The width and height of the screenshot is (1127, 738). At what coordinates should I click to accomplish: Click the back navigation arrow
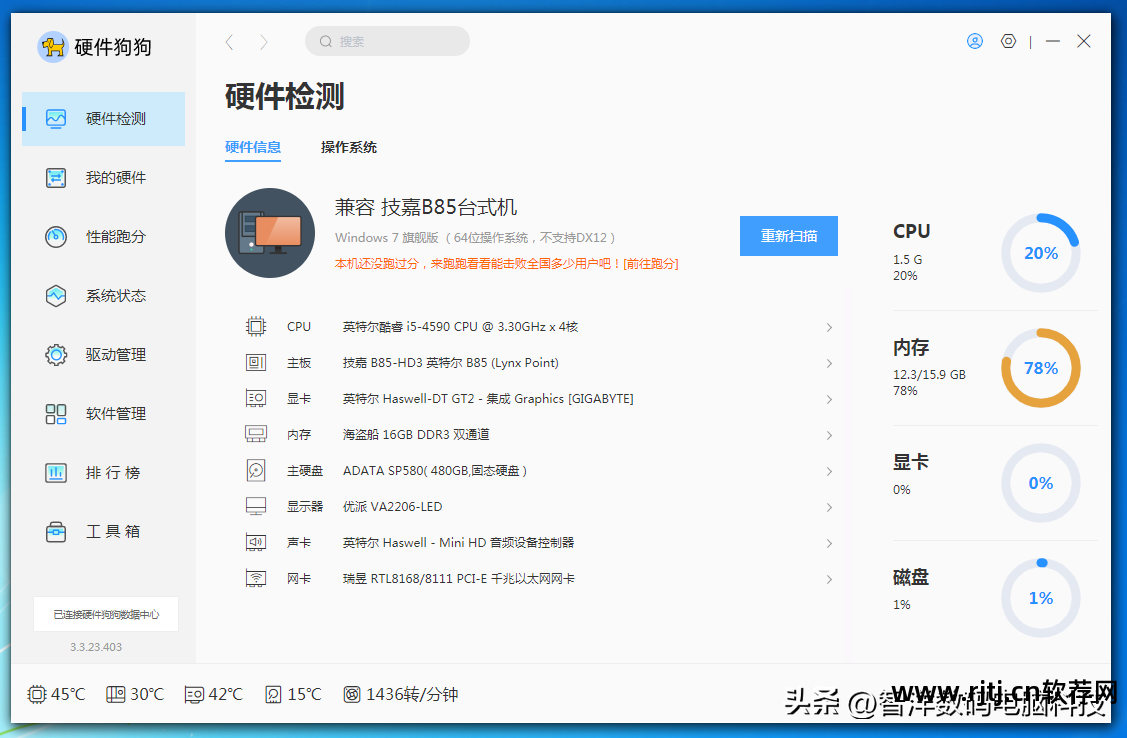click(230, 42)
